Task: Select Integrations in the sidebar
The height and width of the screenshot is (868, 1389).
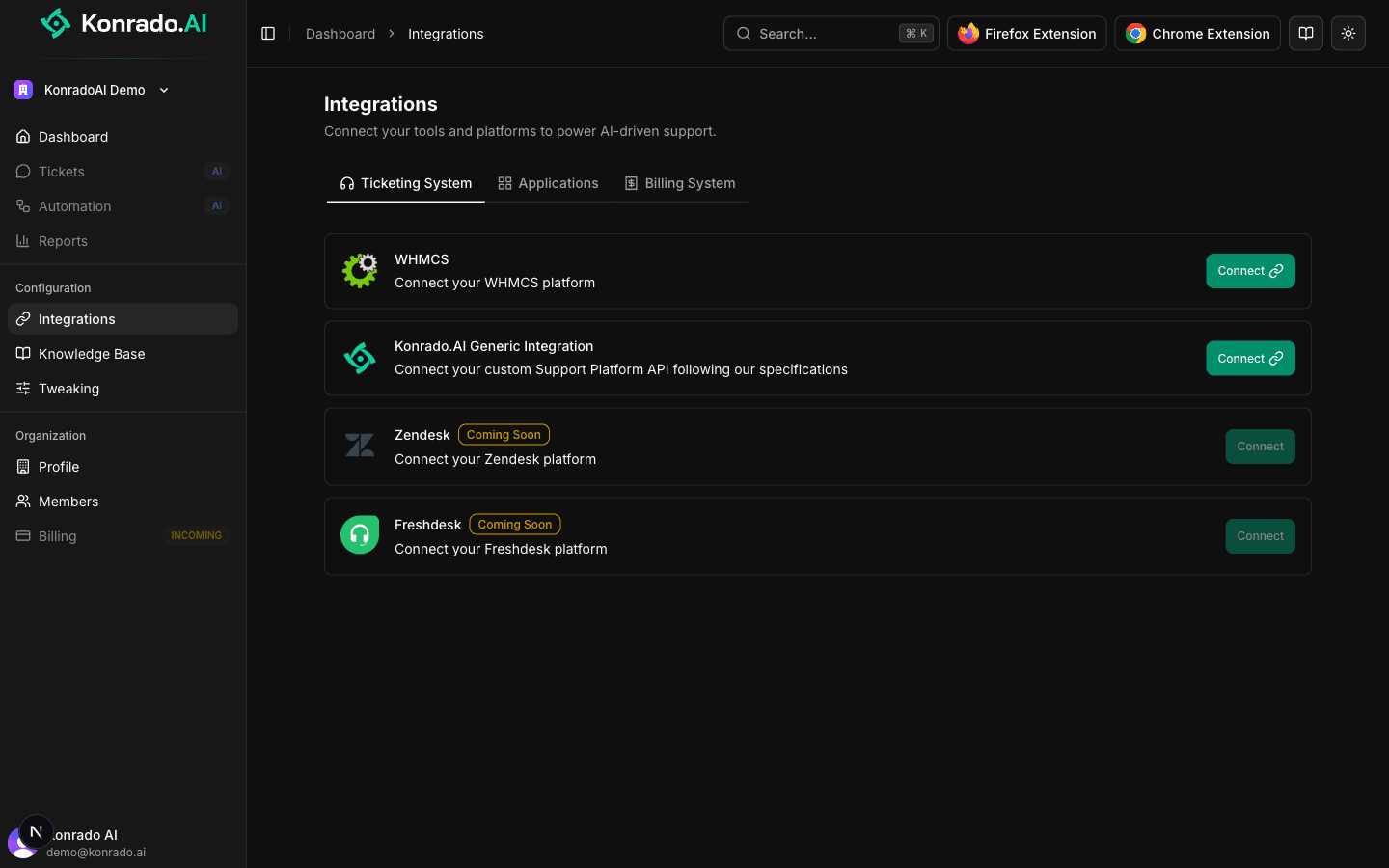Action: coord(123,319)
